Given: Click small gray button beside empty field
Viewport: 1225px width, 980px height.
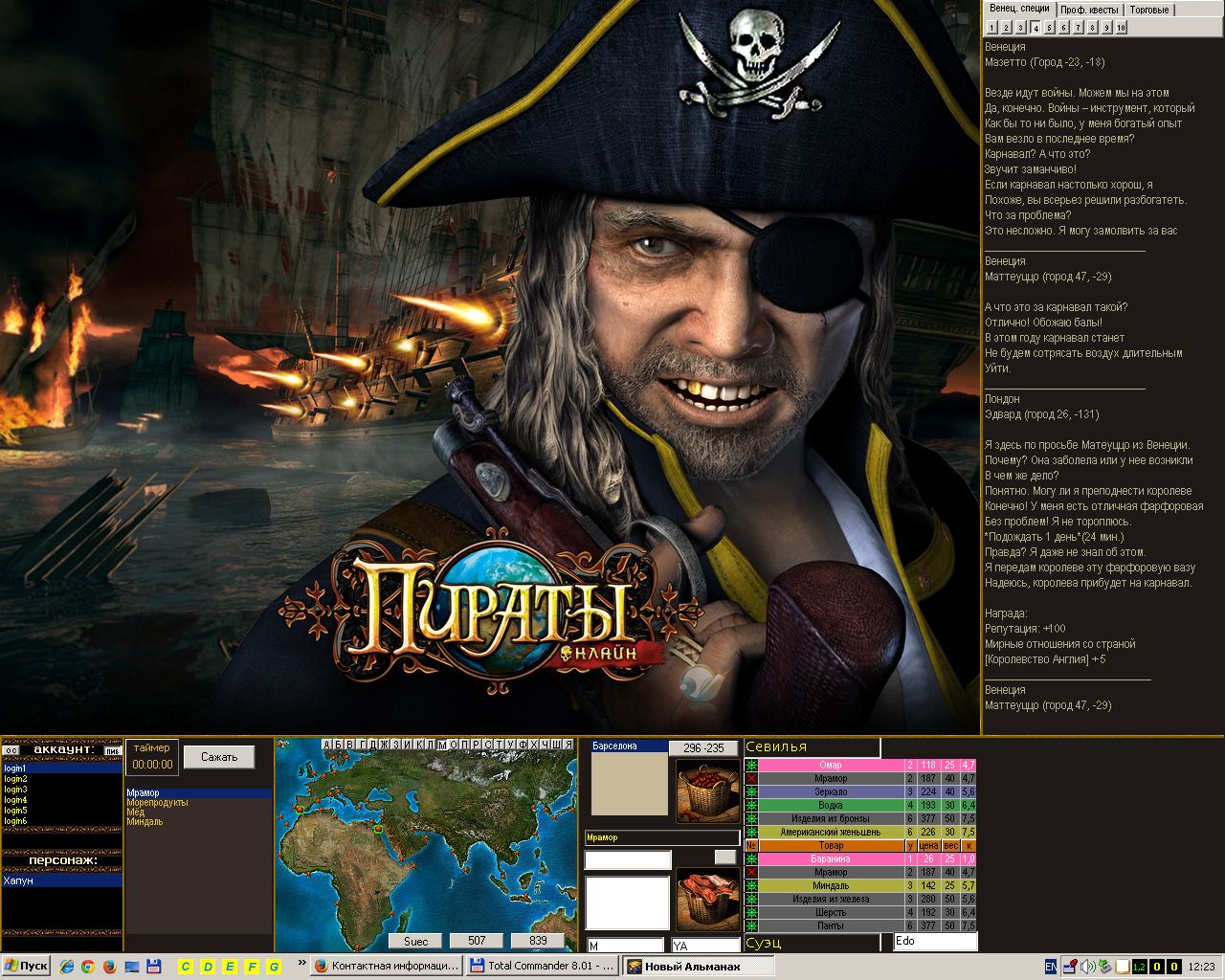Looking at the screenshot, I should pos(725,857).
